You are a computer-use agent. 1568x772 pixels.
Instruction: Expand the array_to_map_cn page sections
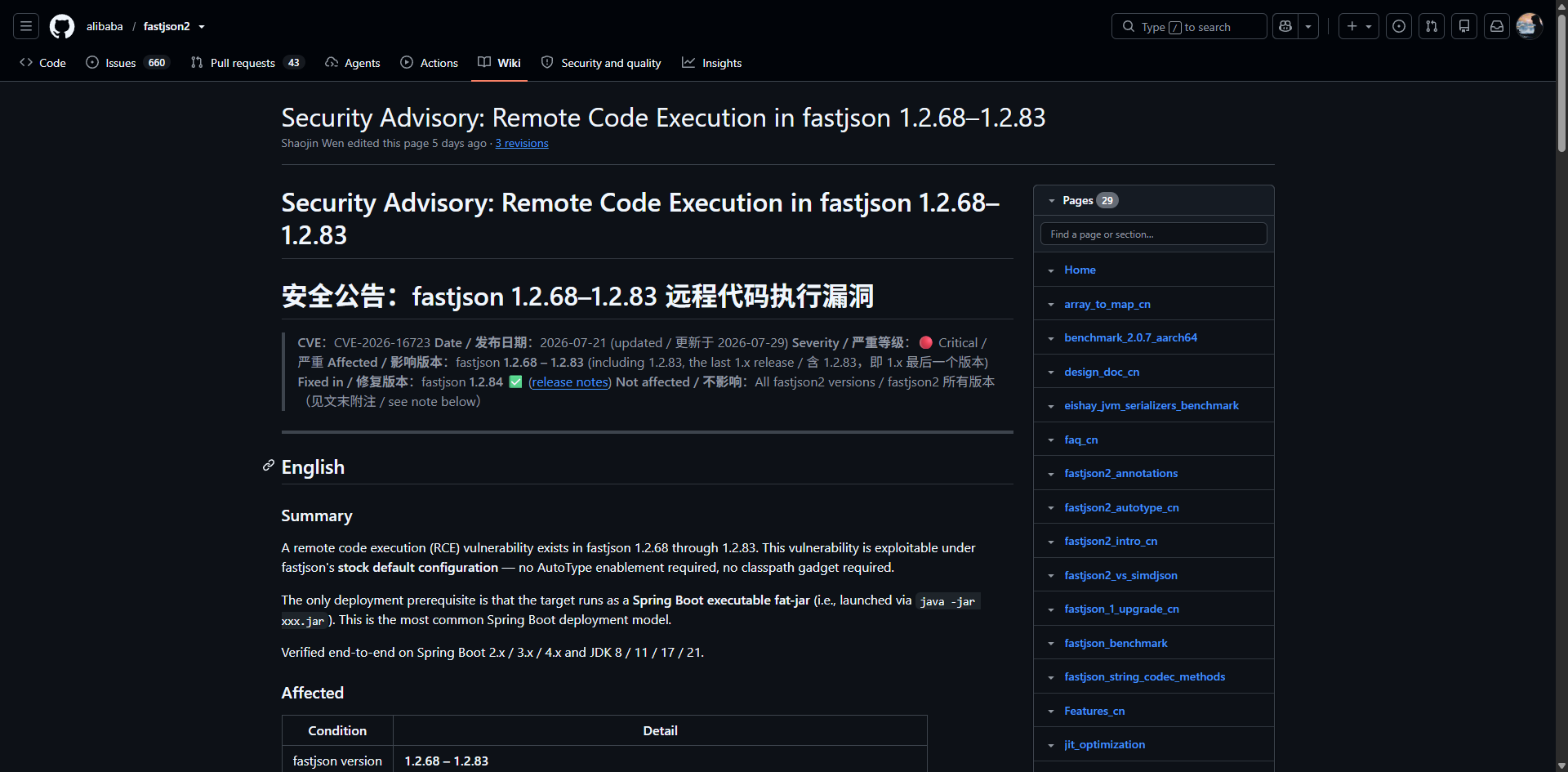[1051, 305]
